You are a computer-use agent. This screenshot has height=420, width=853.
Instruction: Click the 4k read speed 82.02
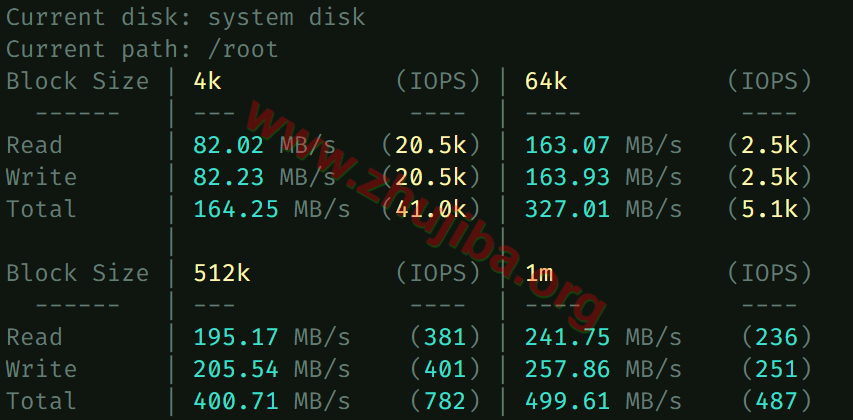(229, 145)
